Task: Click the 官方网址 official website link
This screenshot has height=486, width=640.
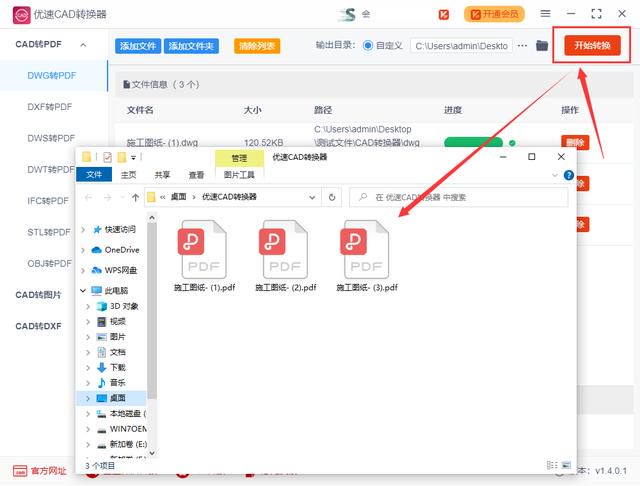Action: pos(40,471)
